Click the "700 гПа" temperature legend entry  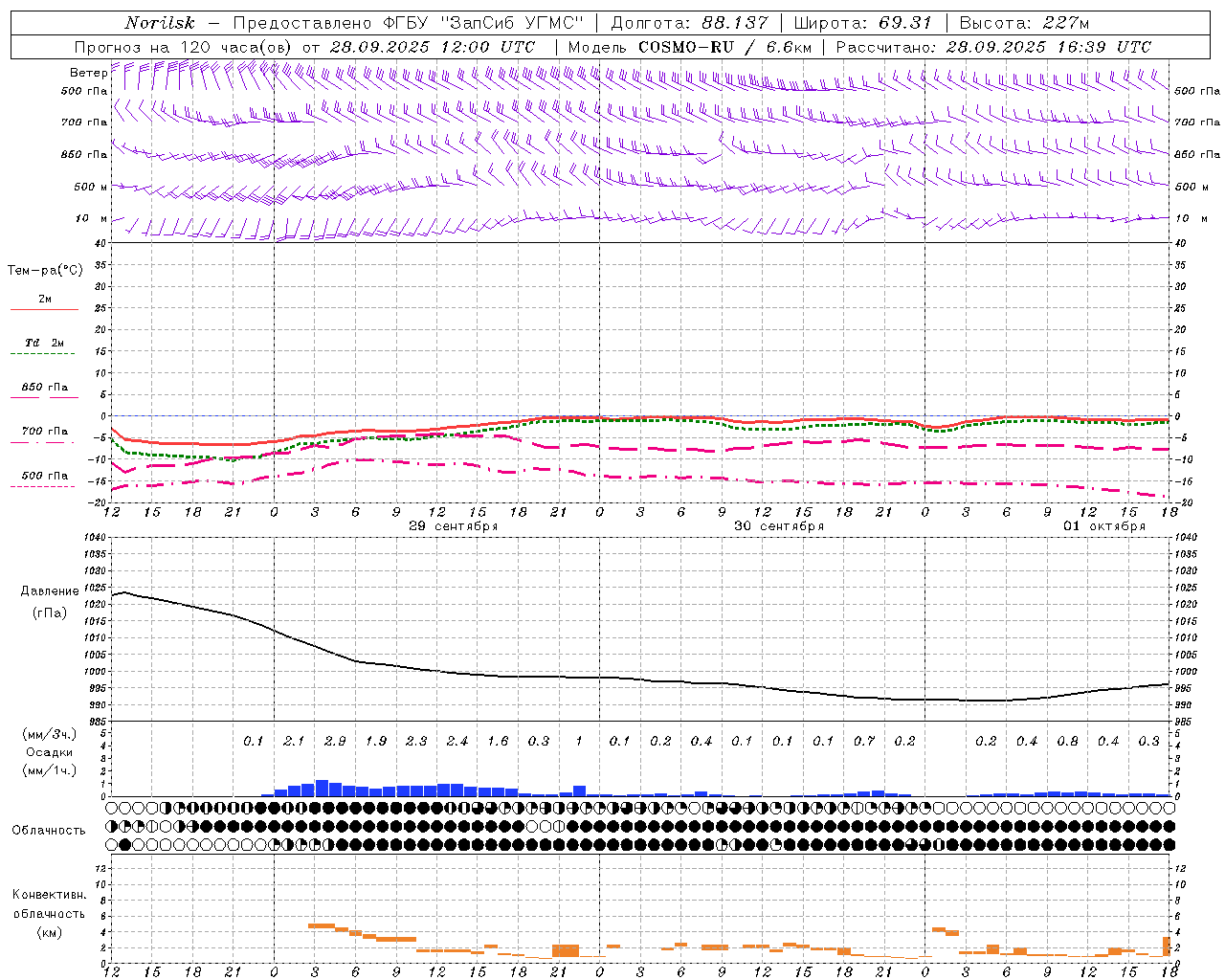pyautogui.click(x=45, y=432)
